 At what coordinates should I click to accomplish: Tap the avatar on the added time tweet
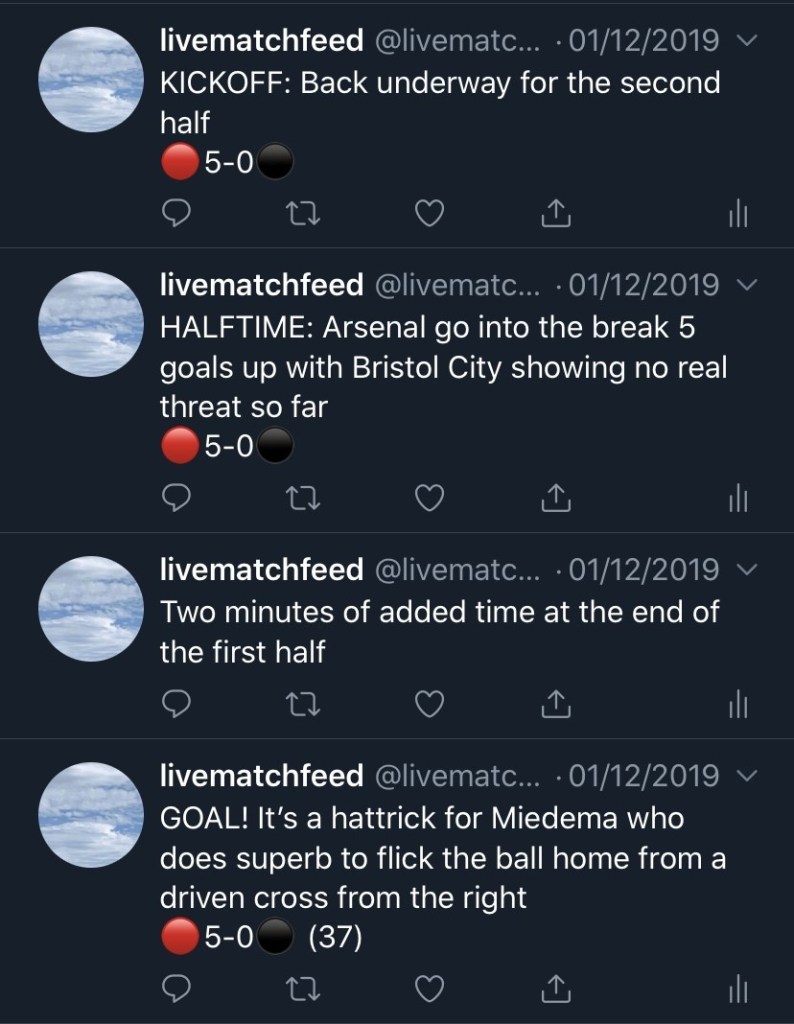coord(90,608)
